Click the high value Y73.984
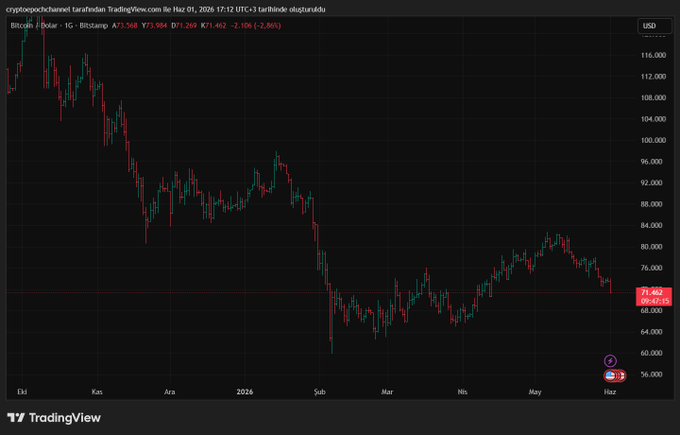Screen dimensions: 680x435 pos(154,26)
